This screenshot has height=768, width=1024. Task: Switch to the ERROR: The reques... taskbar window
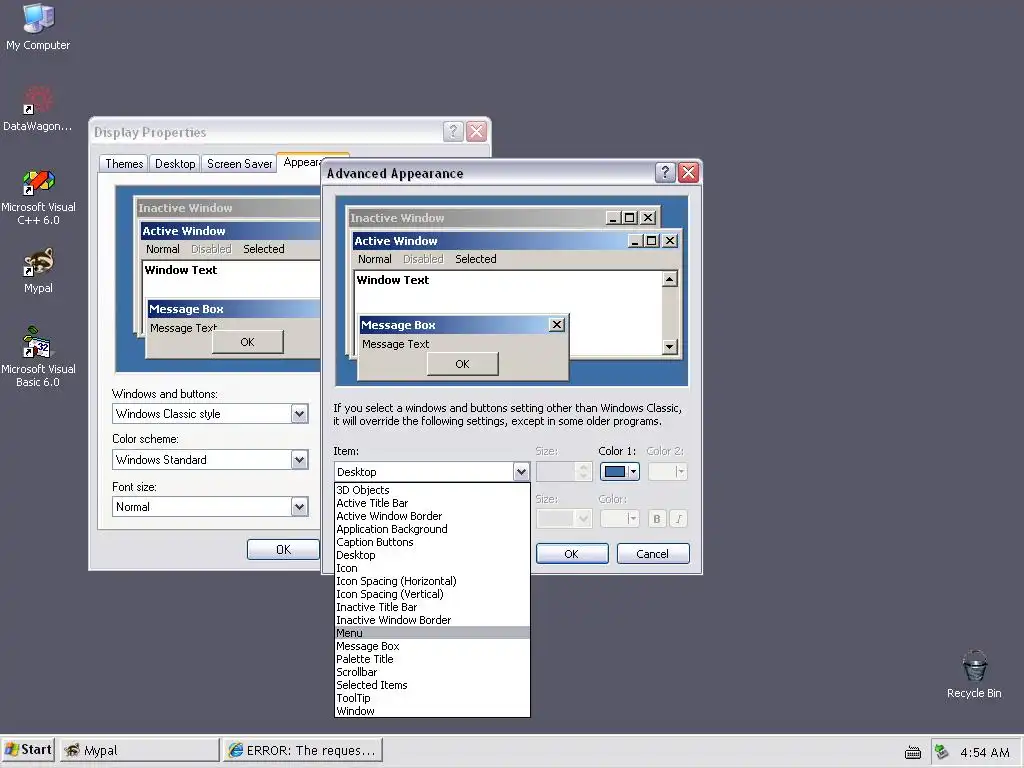click(x=302, y=750)
